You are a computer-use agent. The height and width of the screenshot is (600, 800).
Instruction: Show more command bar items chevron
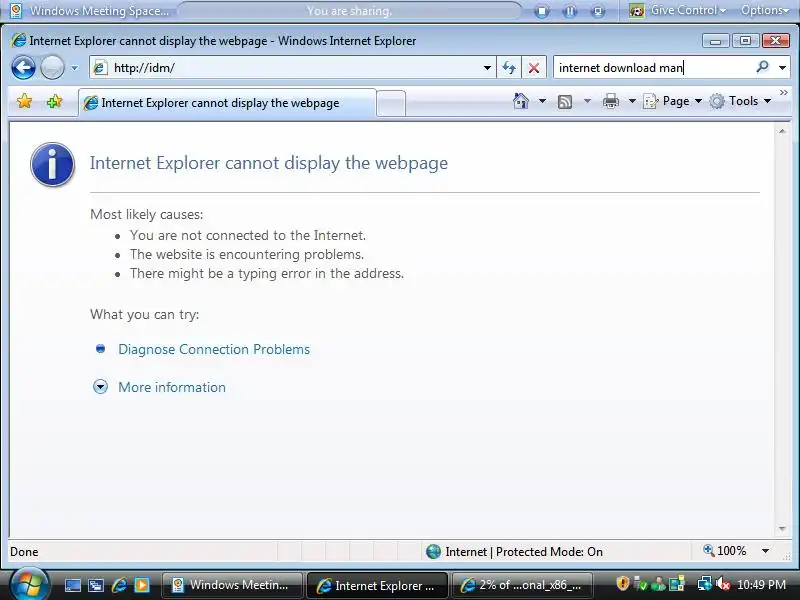click(x=784, y=92)
